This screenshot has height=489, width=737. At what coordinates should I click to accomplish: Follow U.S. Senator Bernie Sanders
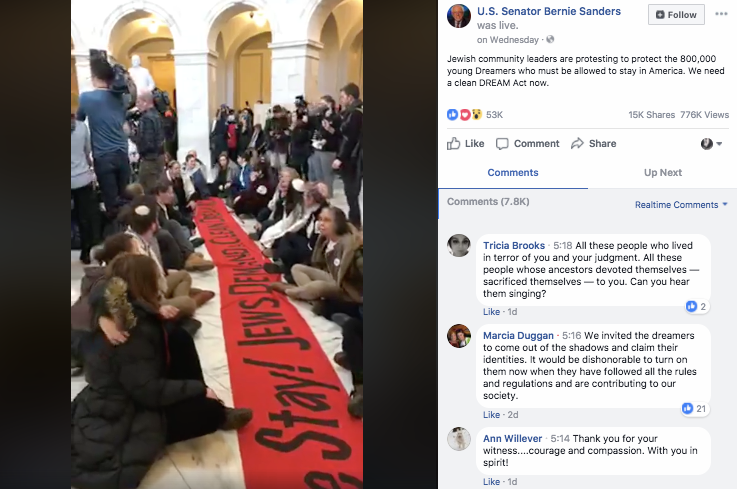click(x=676, y=15)
